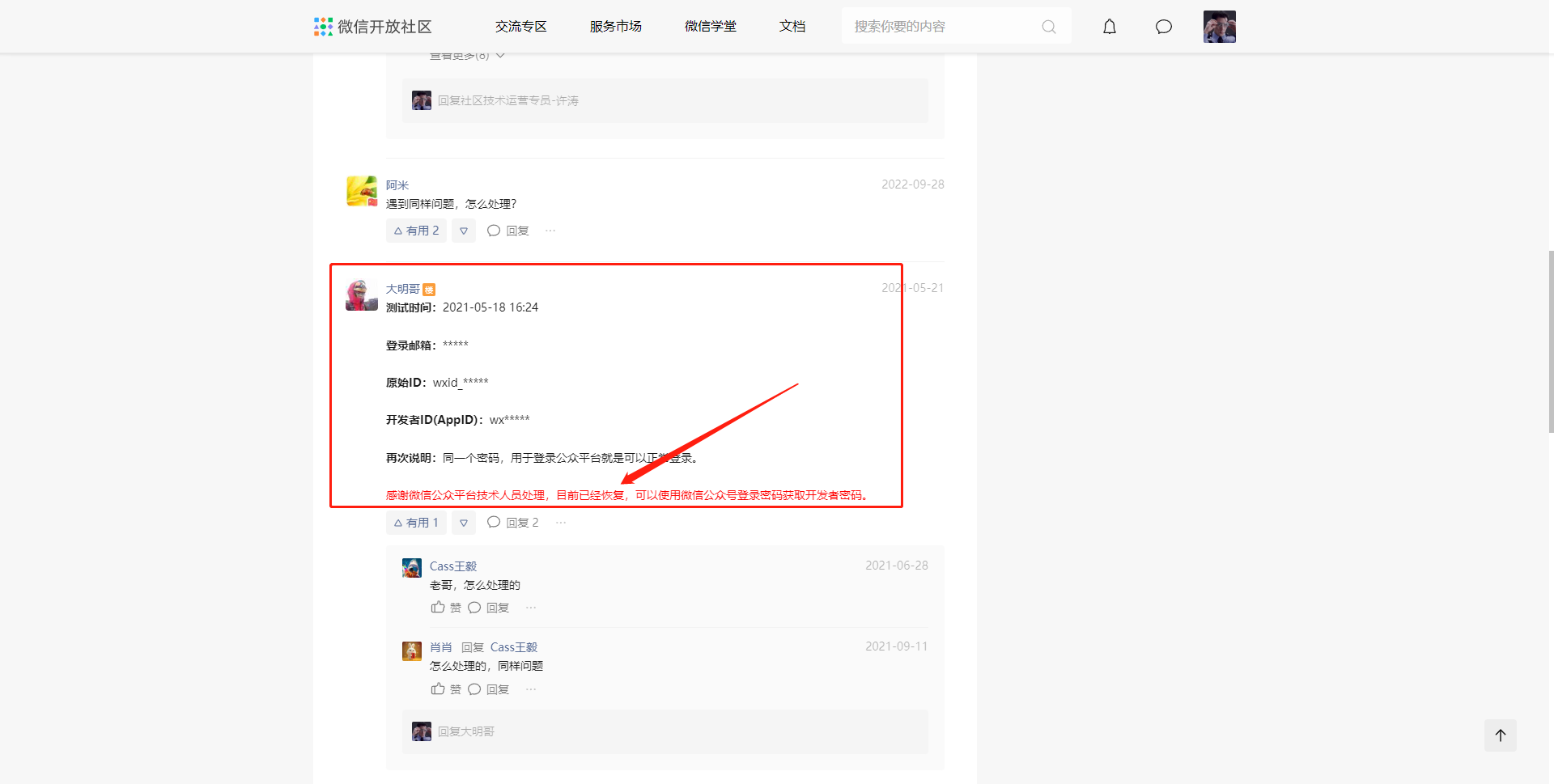Open 大明哥's profile name link
Image resolution: width=1554 pixels, height=784 pixels.
(x=403, y=289)
